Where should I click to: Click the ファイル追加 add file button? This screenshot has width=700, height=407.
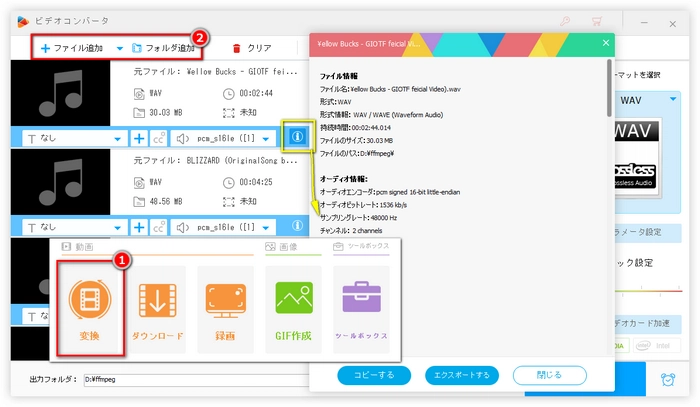tap(72, 48)
